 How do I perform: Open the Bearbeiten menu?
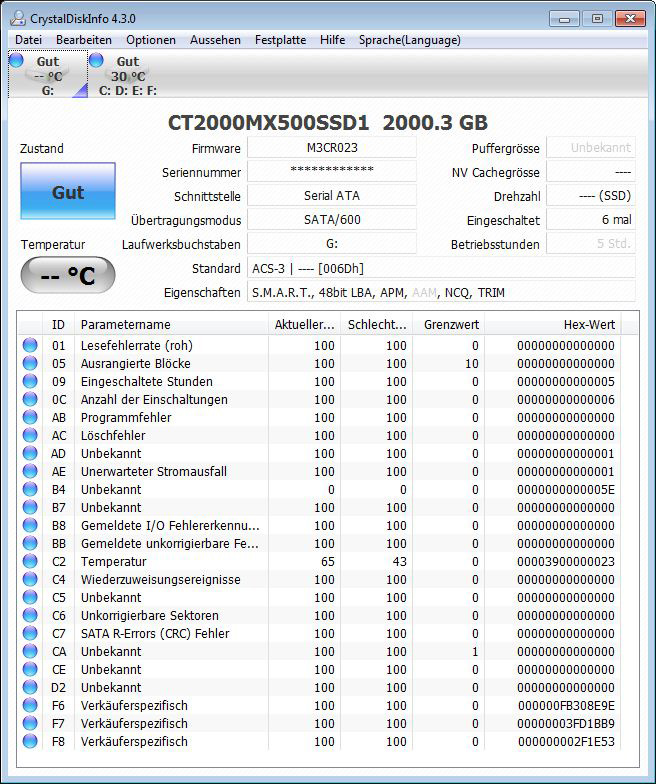pyautogui.click(x=84, y=40)
